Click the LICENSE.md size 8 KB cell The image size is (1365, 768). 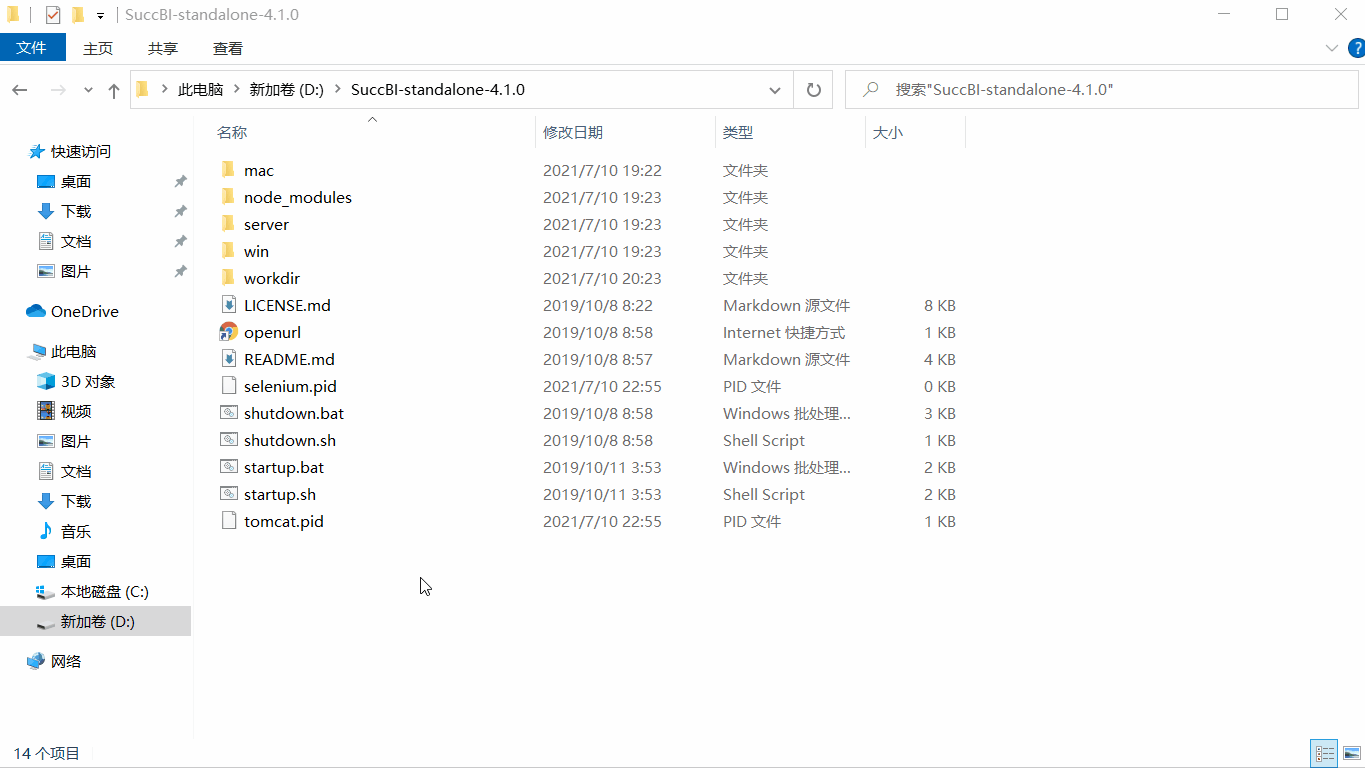(940, 305)
